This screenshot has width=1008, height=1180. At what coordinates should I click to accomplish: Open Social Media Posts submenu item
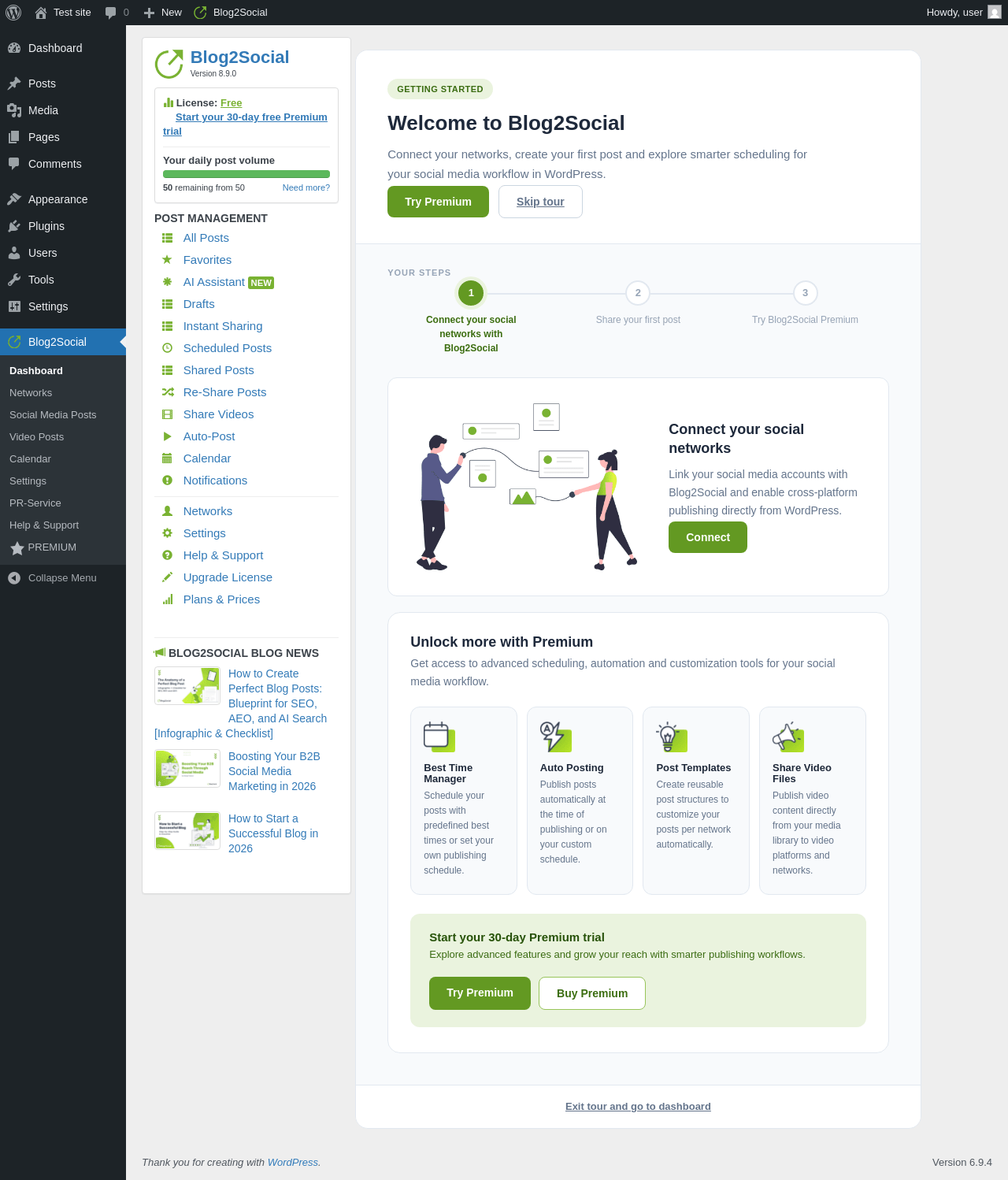[53, 415]
